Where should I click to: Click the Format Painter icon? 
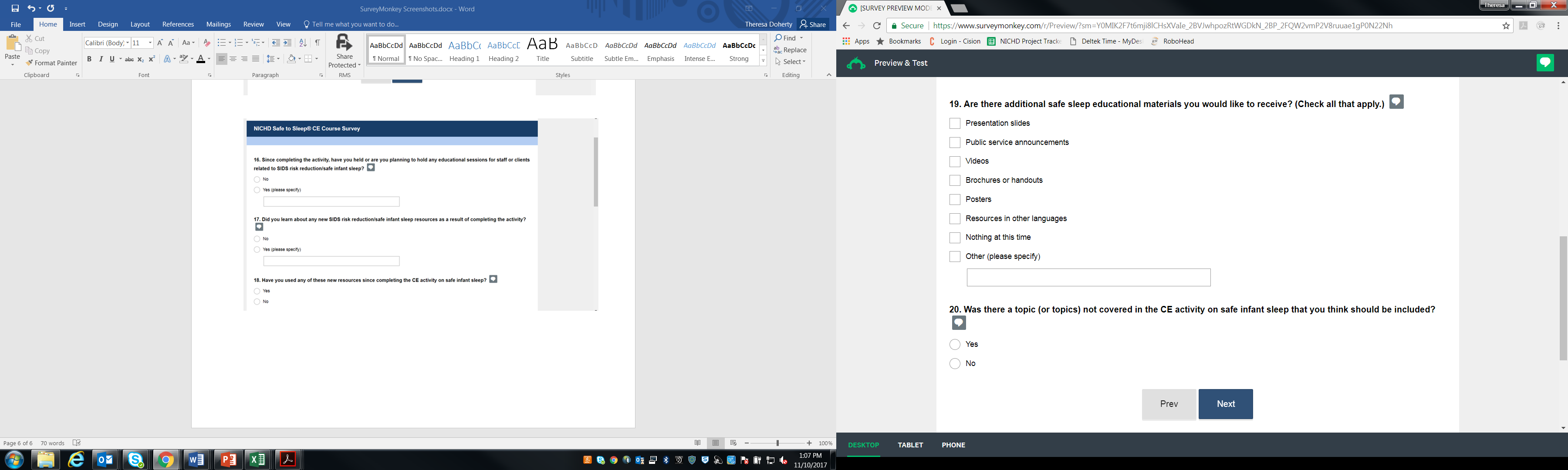tap(29, 63)
